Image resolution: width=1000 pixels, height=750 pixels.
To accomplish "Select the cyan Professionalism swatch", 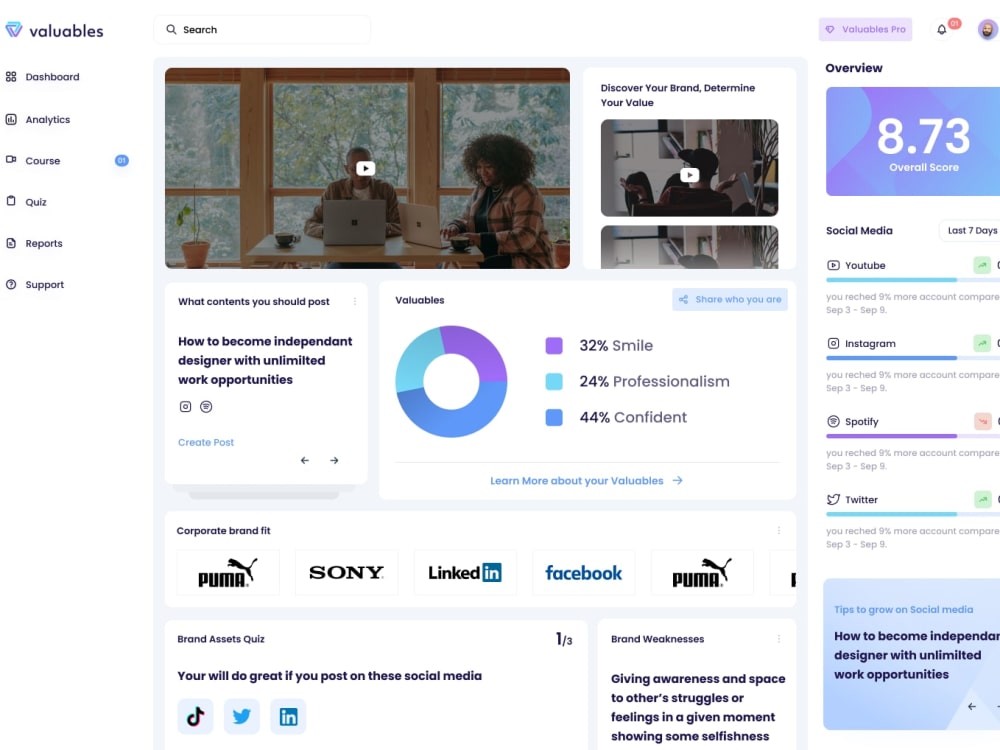I will 554,381.
